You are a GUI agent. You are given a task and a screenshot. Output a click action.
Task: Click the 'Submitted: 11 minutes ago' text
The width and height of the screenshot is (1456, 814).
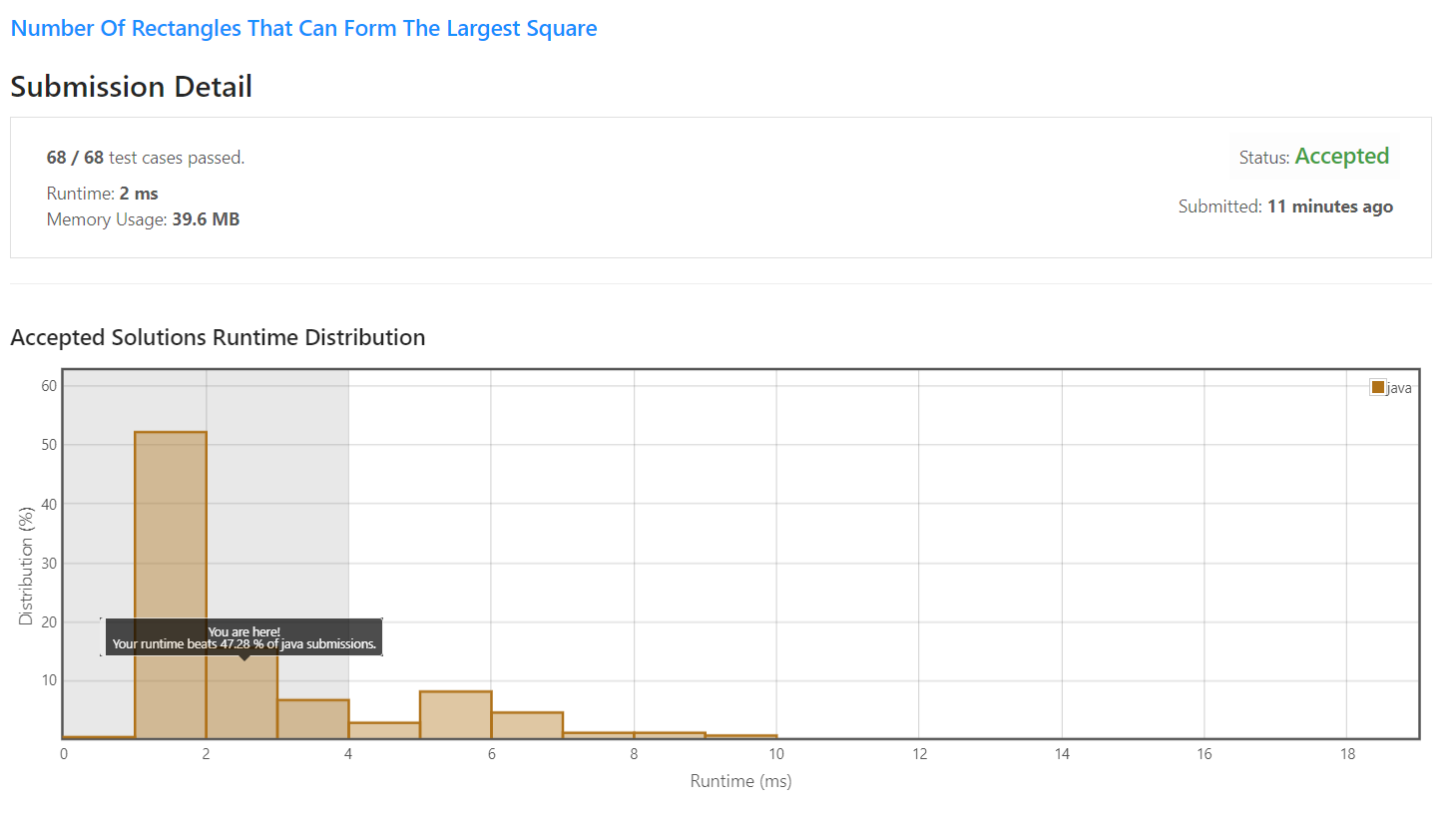pos(1285,206)
